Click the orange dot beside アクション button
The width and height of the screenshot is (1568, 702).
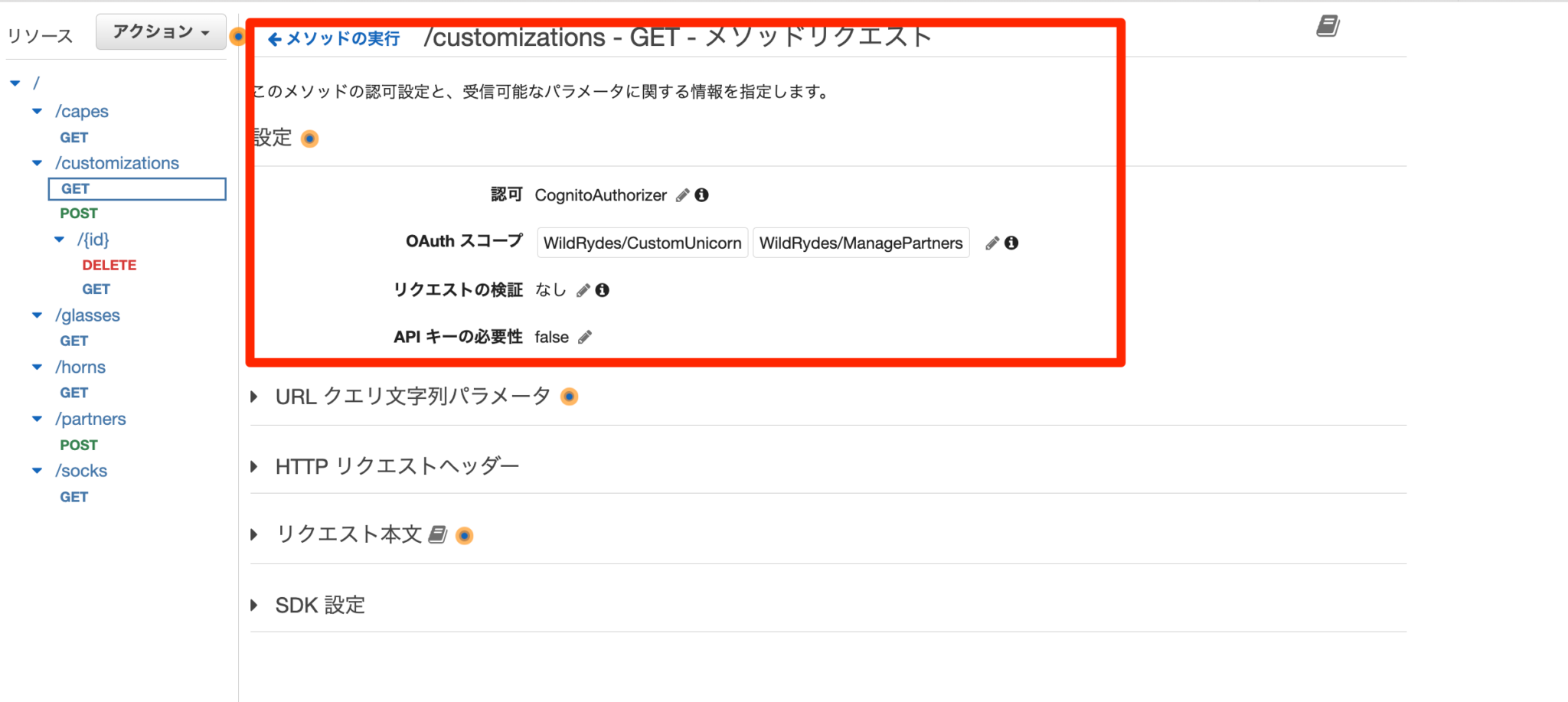click(240, 36)
